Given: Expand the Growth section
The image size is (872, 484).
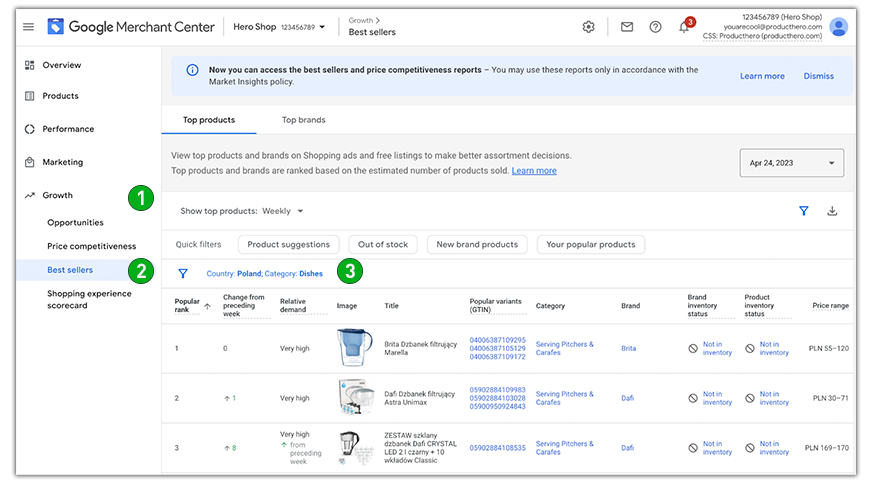Looking at the screenshot, I should point(58,195).
